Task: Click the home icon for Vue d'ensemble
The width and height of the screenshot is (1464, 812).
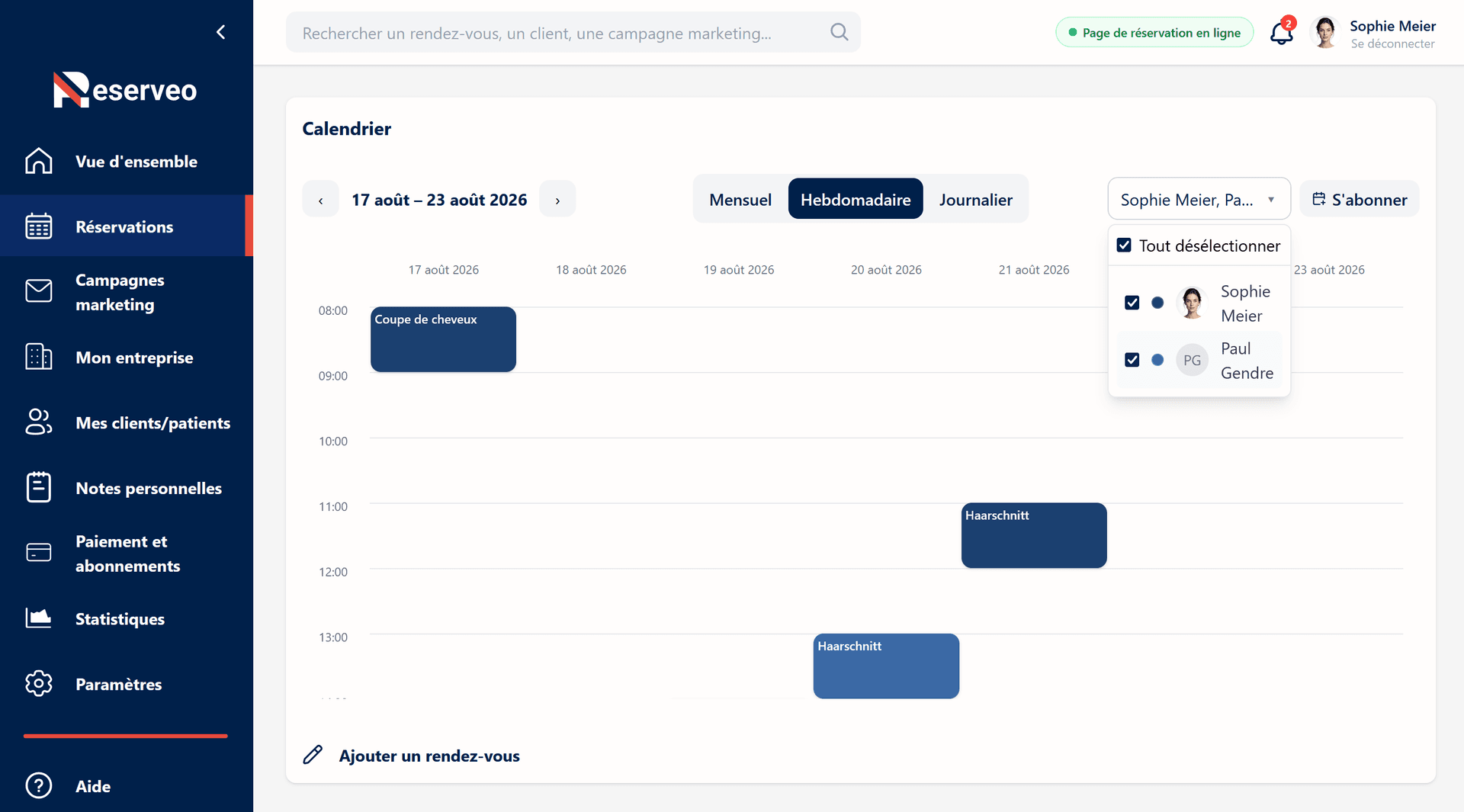Action: point(39,161)
